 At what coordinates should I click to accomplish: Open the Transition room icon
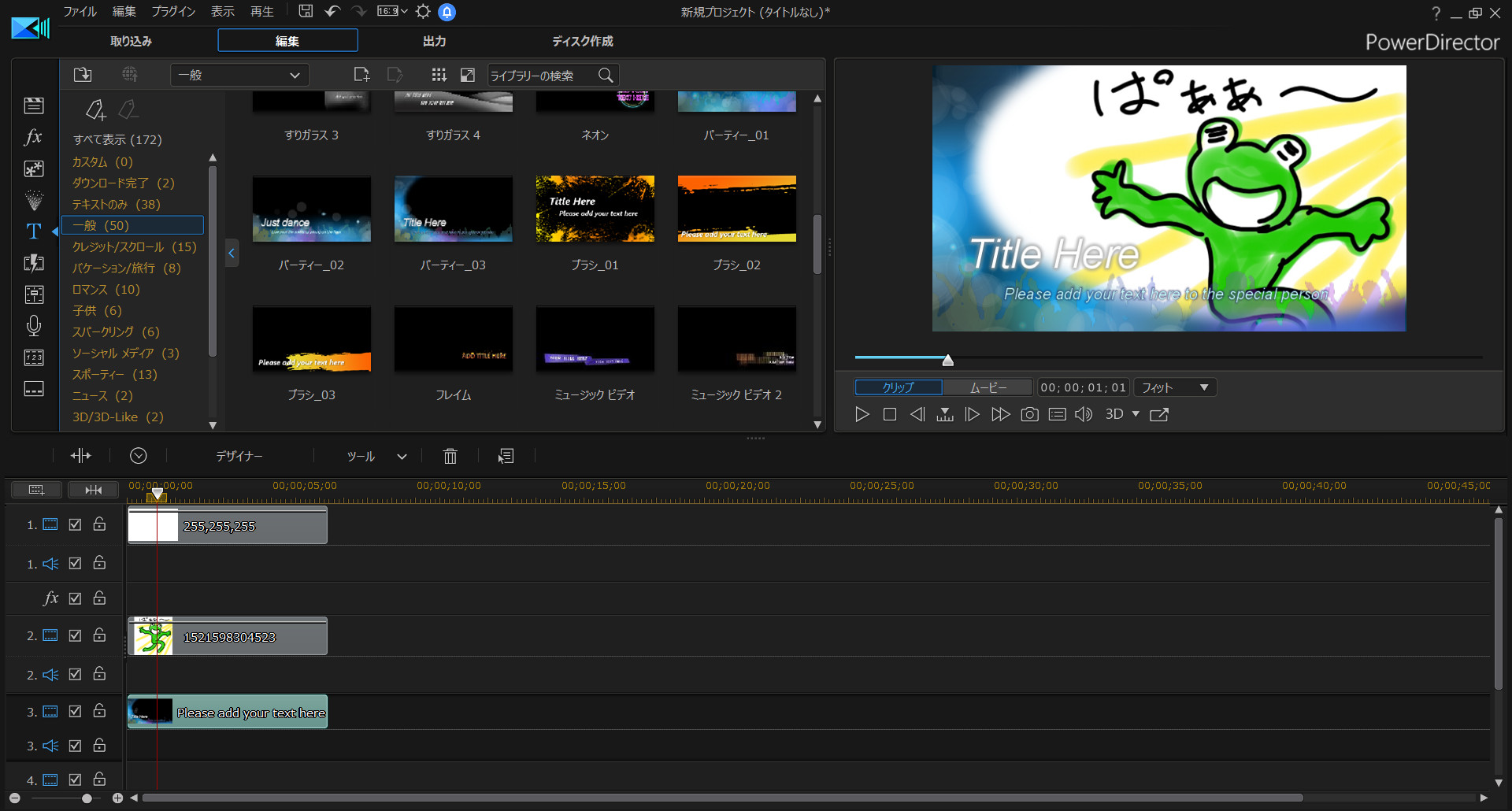[34, 263]
